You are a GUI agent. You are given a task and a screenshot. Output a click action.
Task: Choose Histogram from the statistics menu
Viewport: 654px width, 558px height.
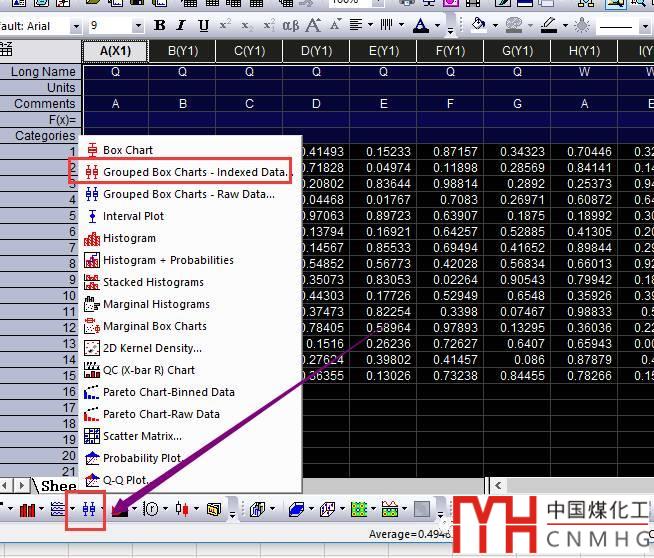pyautogui.click(x=129, y=238)
